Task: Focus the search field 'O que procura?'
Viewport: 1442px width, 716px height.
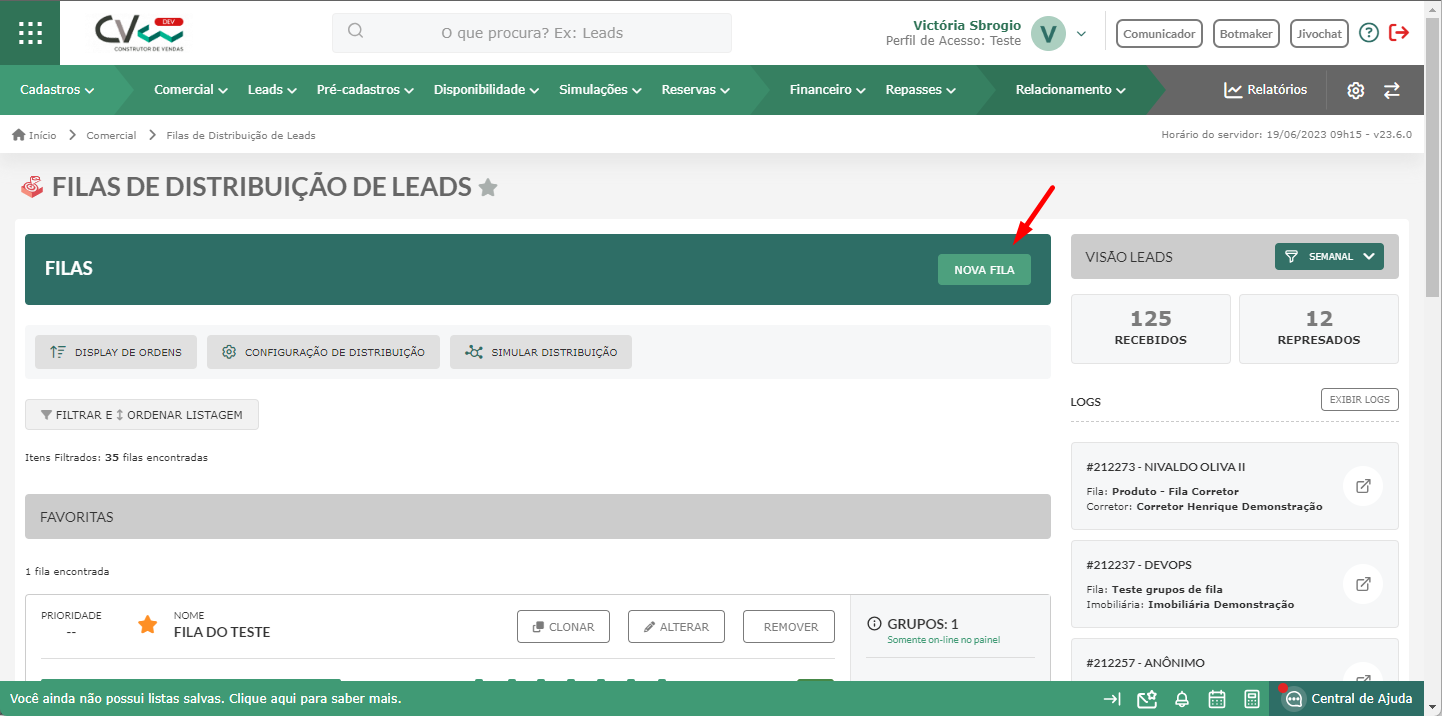Action: [532, 33]
